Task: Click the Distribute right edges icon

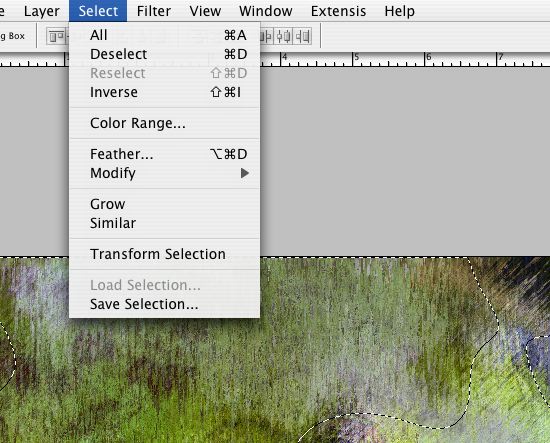Action: click(303, 36)
